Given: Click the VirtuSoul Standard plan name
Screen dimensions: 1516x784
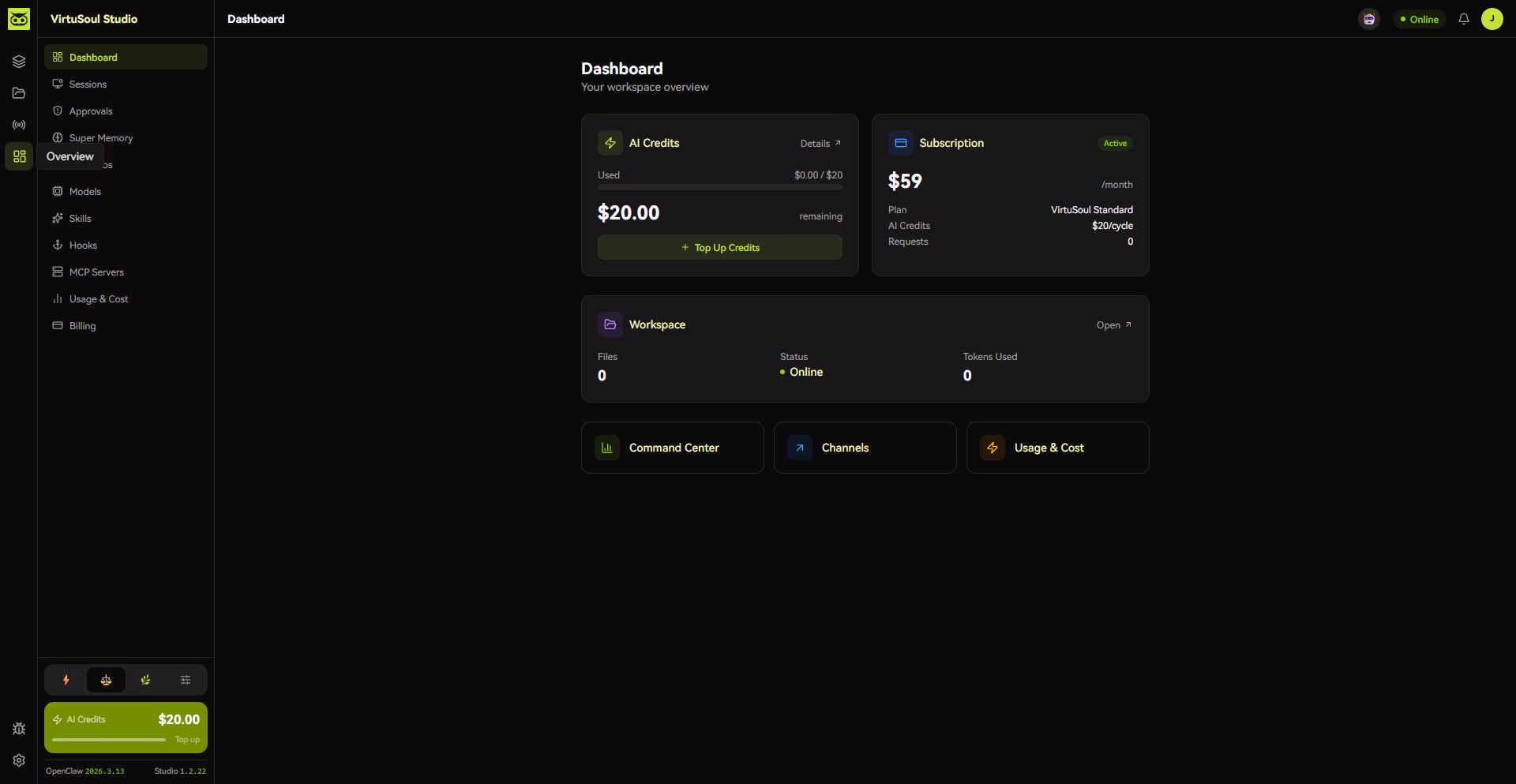Looking at the screenshot, I should click(x=1092, y=210).
